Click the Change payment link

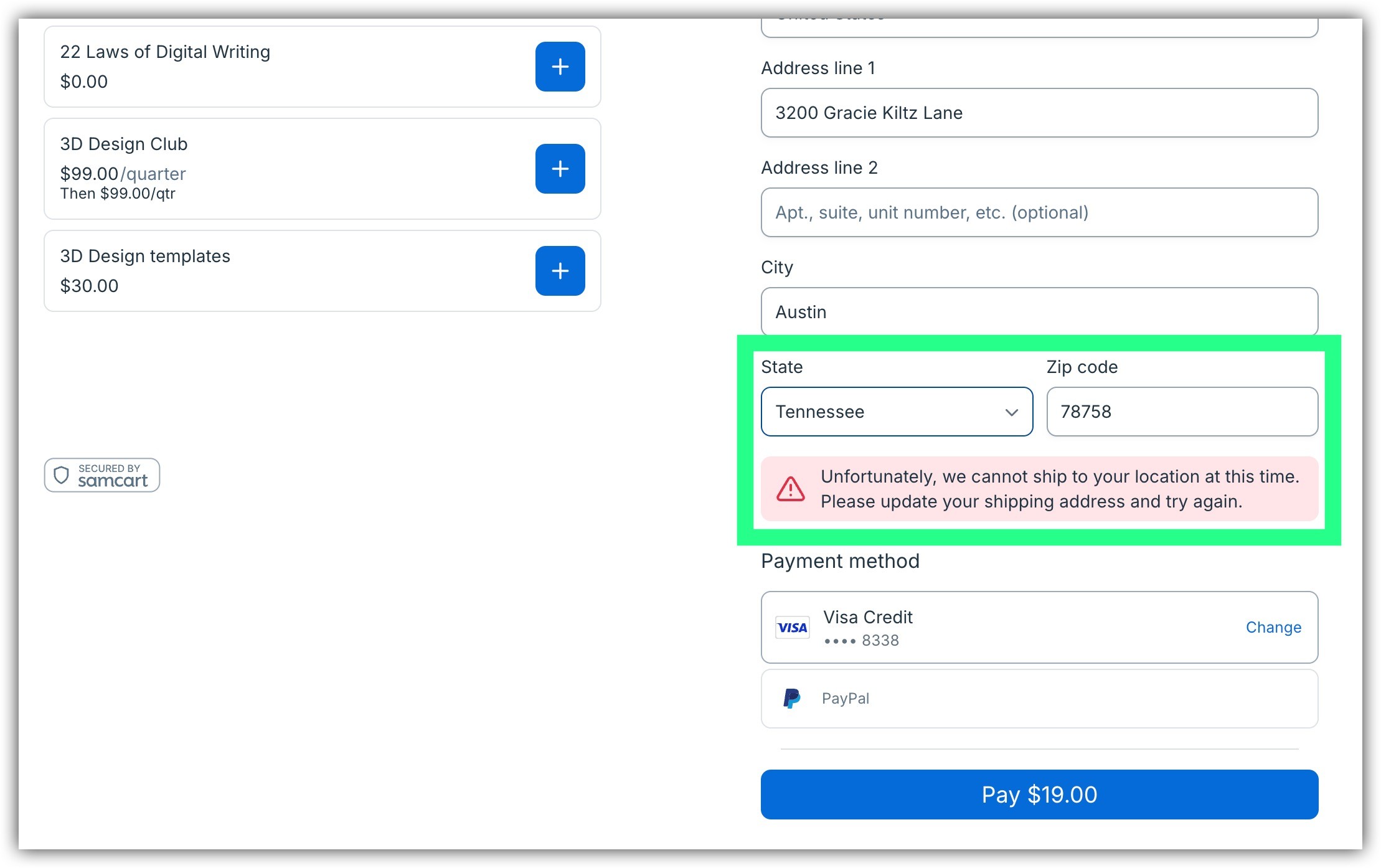[1273, 628]
